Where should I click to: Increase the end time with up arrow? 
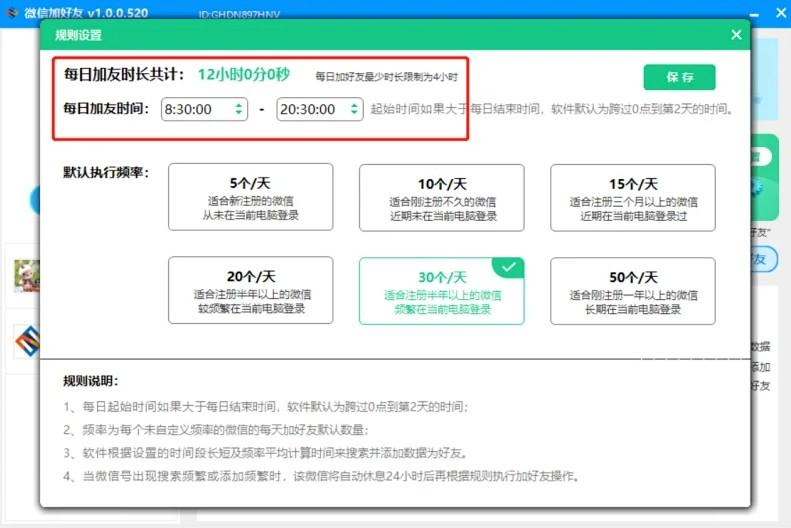click(x=354, y=105)
